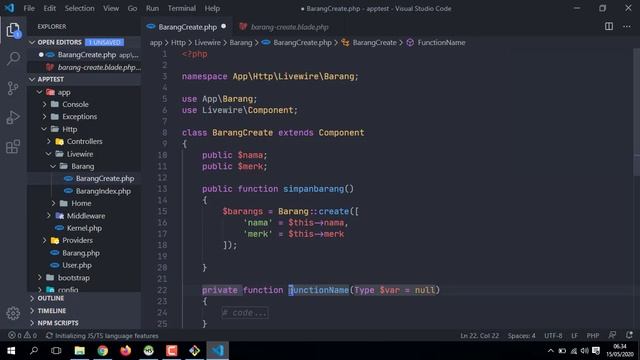Click the unsaved dot on BarangCreate.php tab

coord(224,27)
